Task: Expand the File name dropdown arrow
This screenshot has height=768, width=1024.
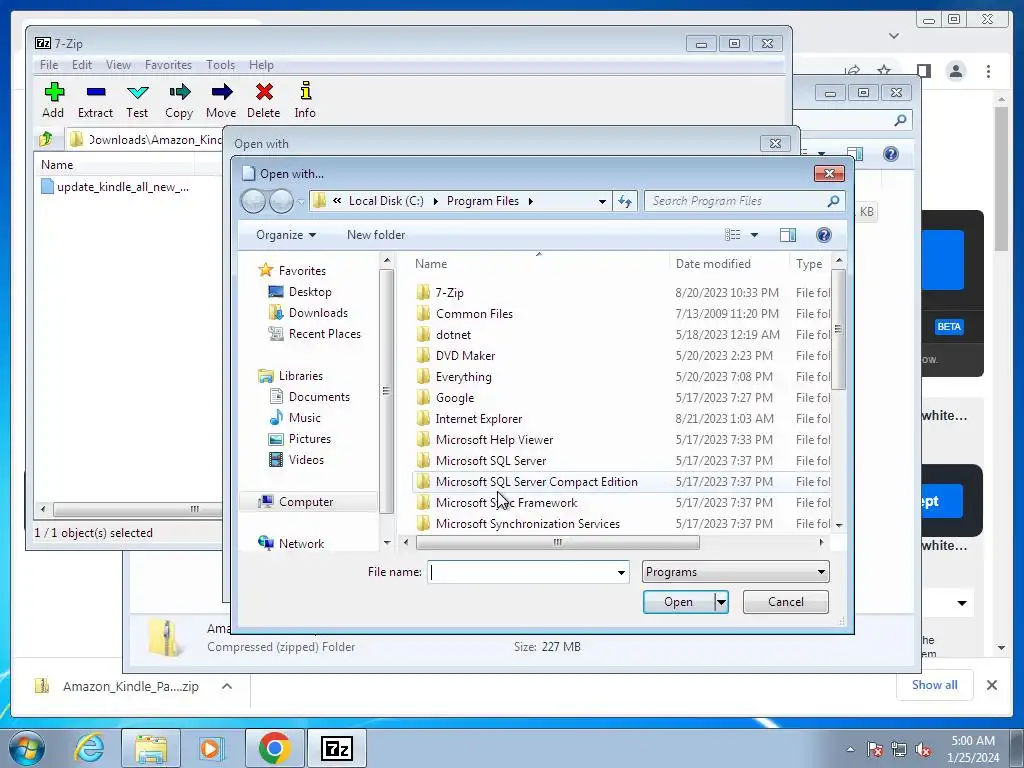Action: tap(621, 573)
